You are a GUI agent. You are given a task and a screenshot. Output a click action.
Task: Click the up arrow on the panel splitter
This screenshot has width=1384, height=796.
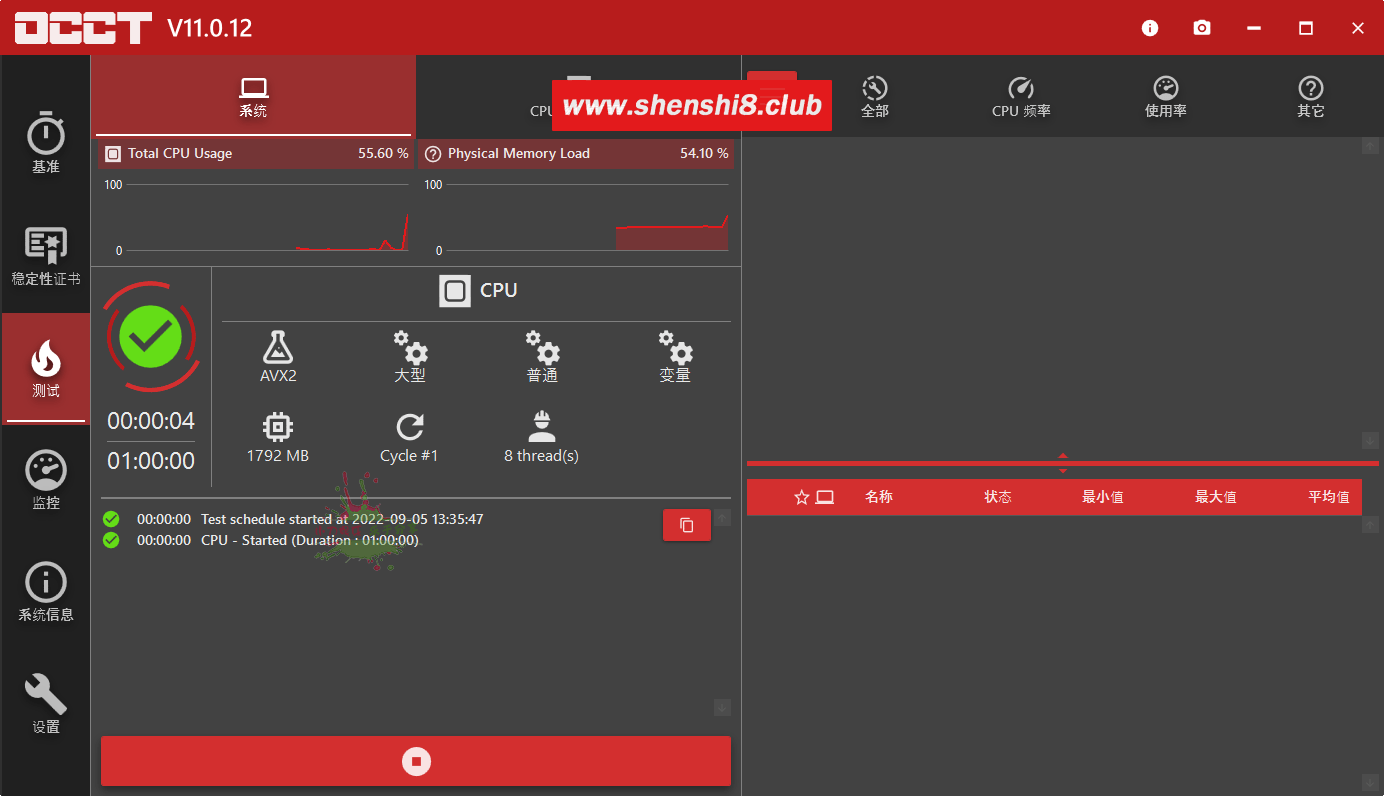tap(1063, 456)
